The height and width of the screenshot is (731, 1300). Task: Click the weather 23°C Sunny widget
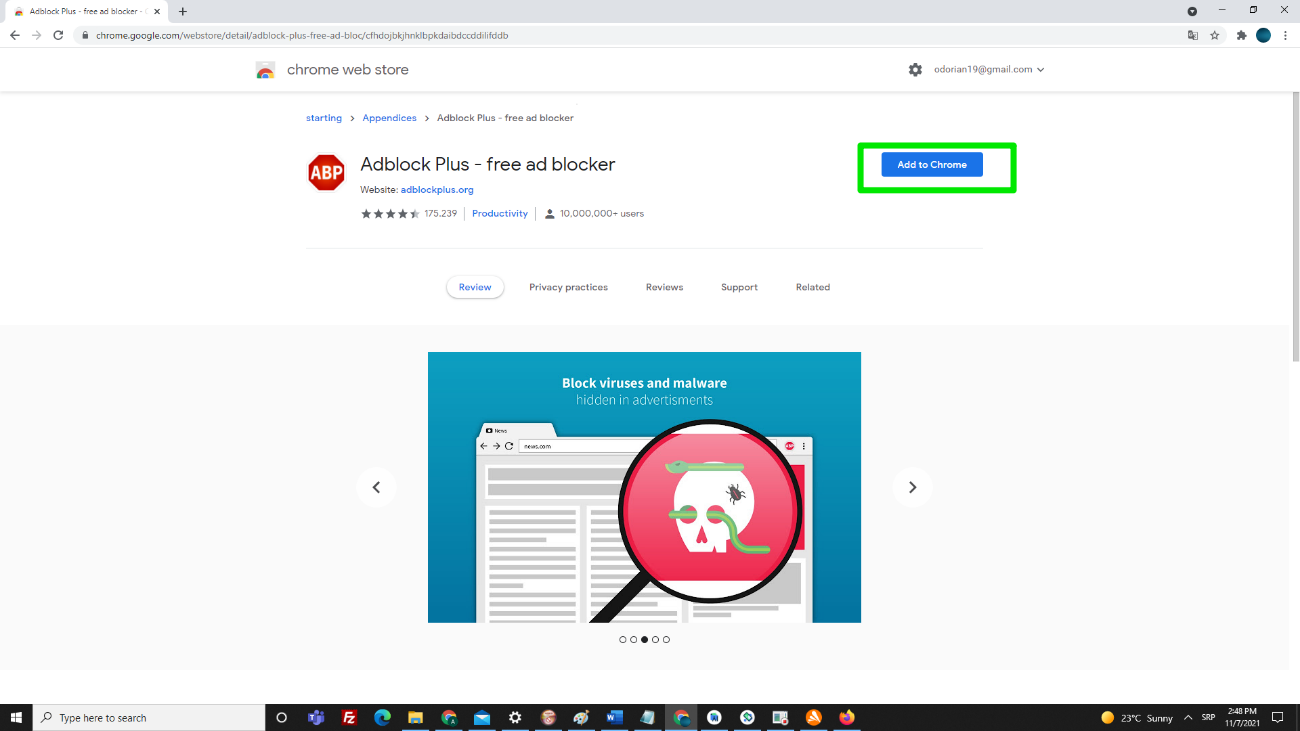pyautogui.click(x=1137, y=718)
